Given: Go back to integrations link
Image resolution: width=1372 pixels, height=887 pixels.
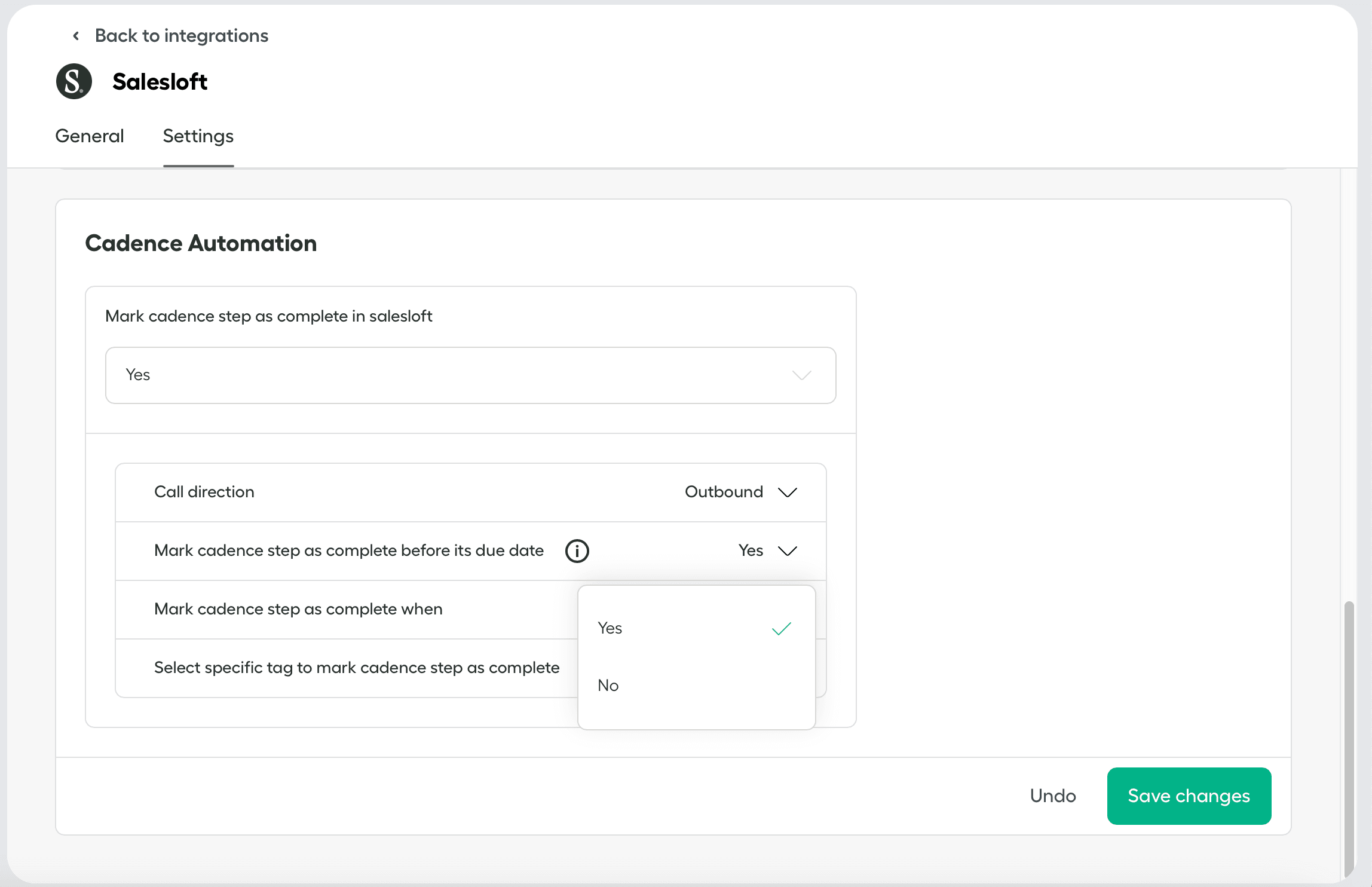Looking at the screenshot, I should point(181,36).
